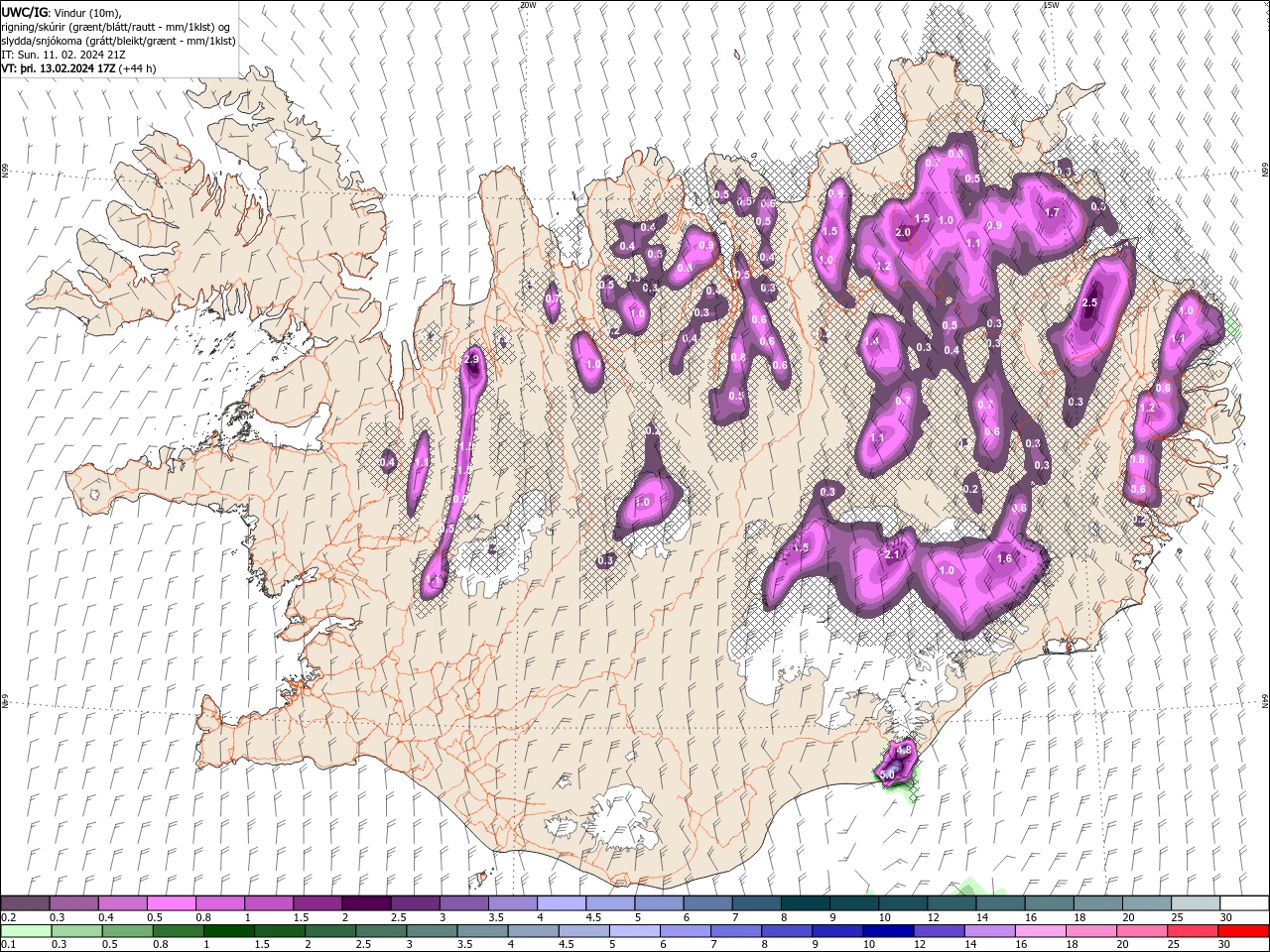Pick the upper-row dark purple swatch starting at 2
Screen dimensions: 1270x952
pyautogui.click(x=365, y=903)
